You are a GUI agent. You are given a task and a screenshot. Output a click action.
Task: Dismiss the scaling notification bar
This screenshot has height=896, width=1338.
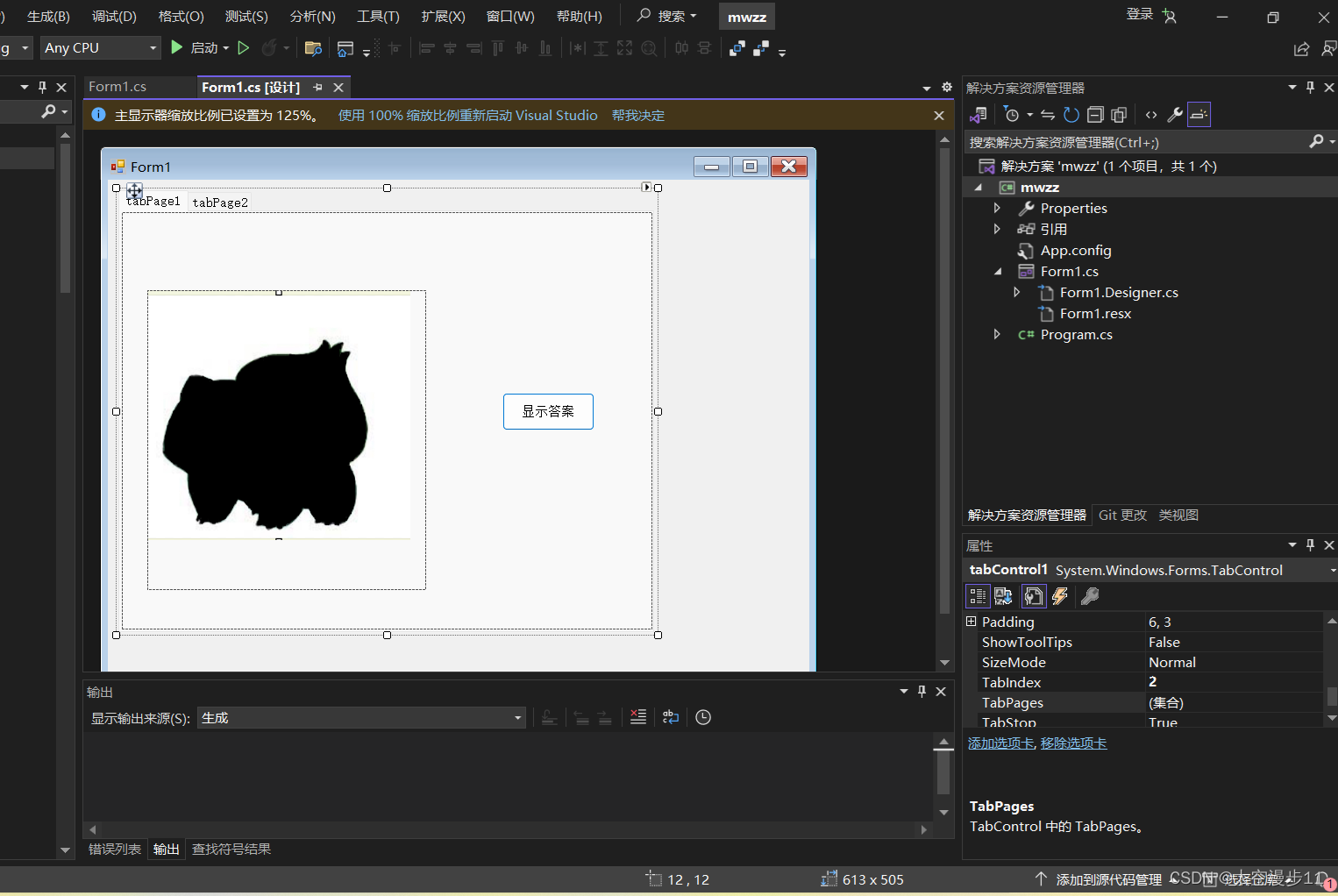tap(939, 116)
